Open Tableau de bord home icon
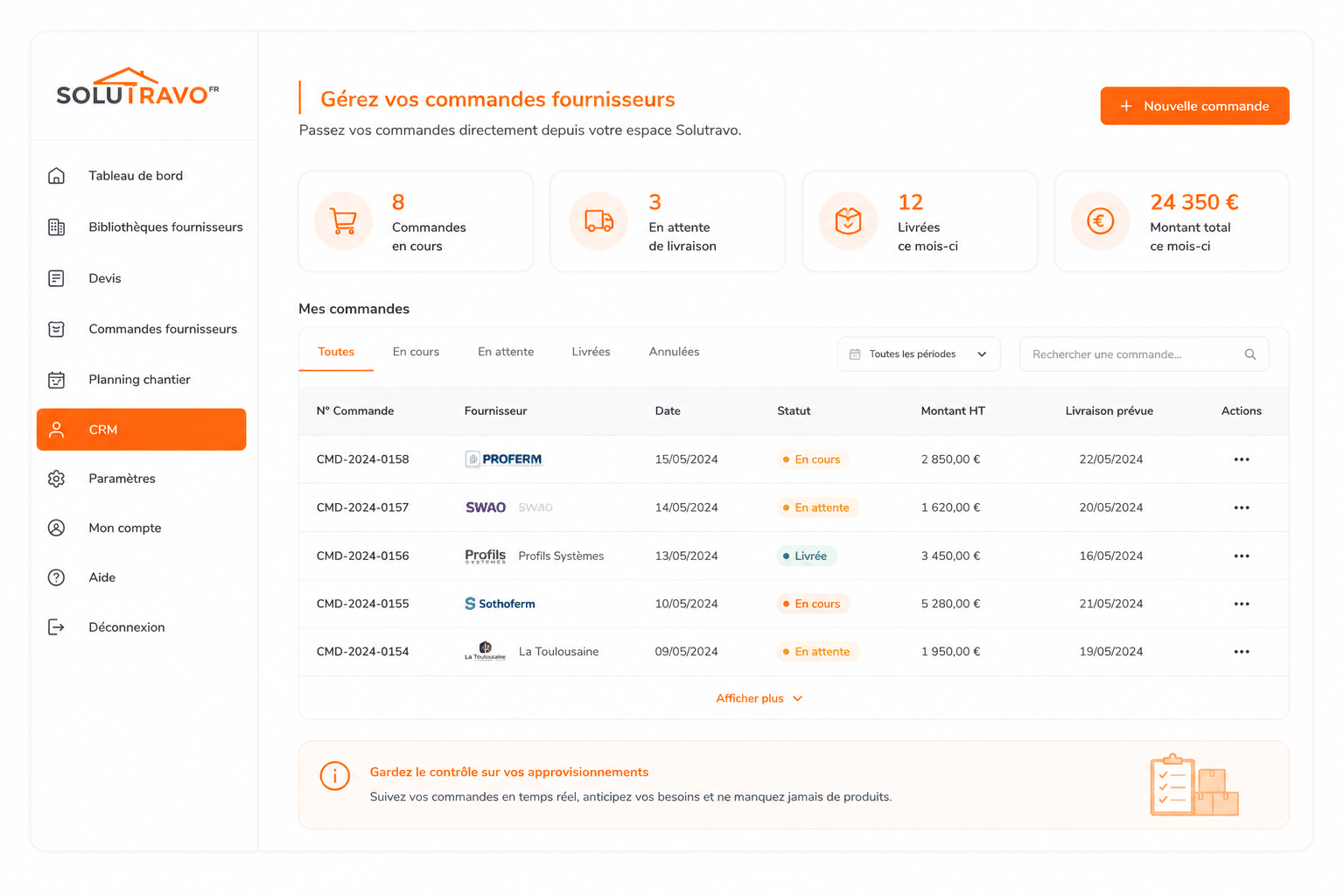Viewport: 1344px width, 896px height. pyautogui.click(x=56, y=176)
